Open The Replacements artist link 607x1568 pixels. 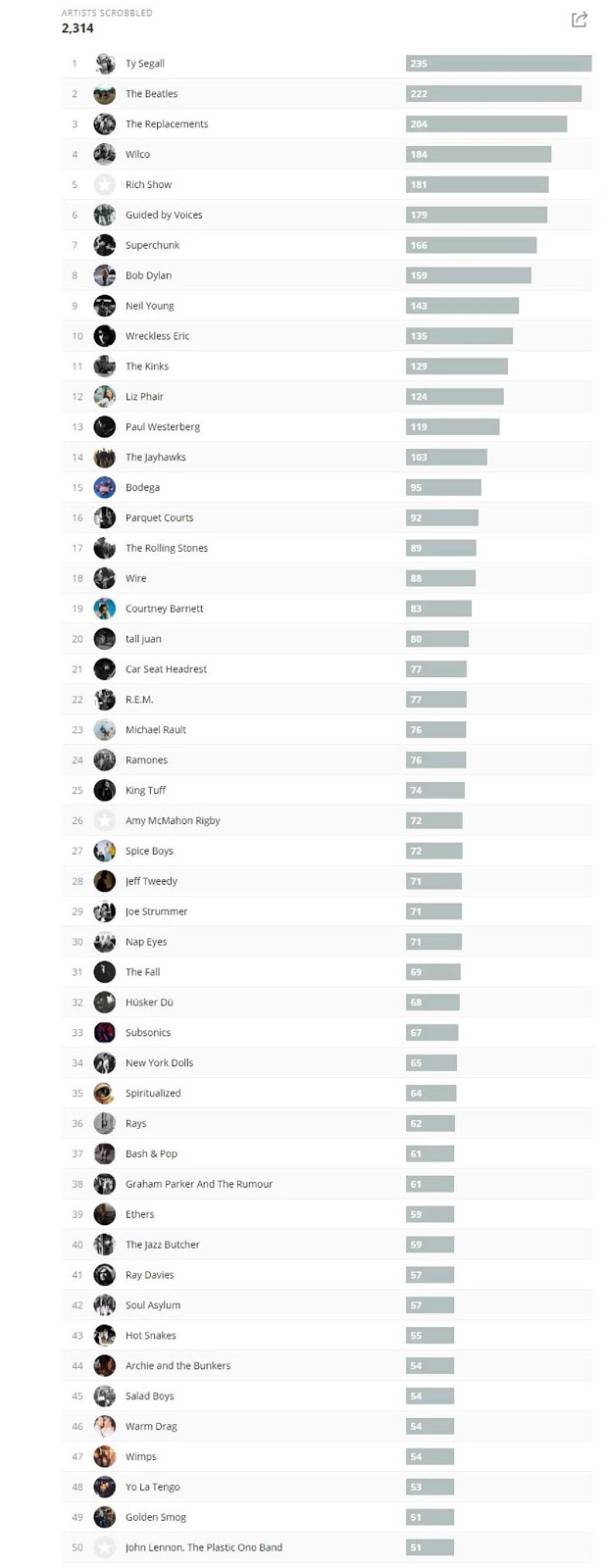coord(167,124)
